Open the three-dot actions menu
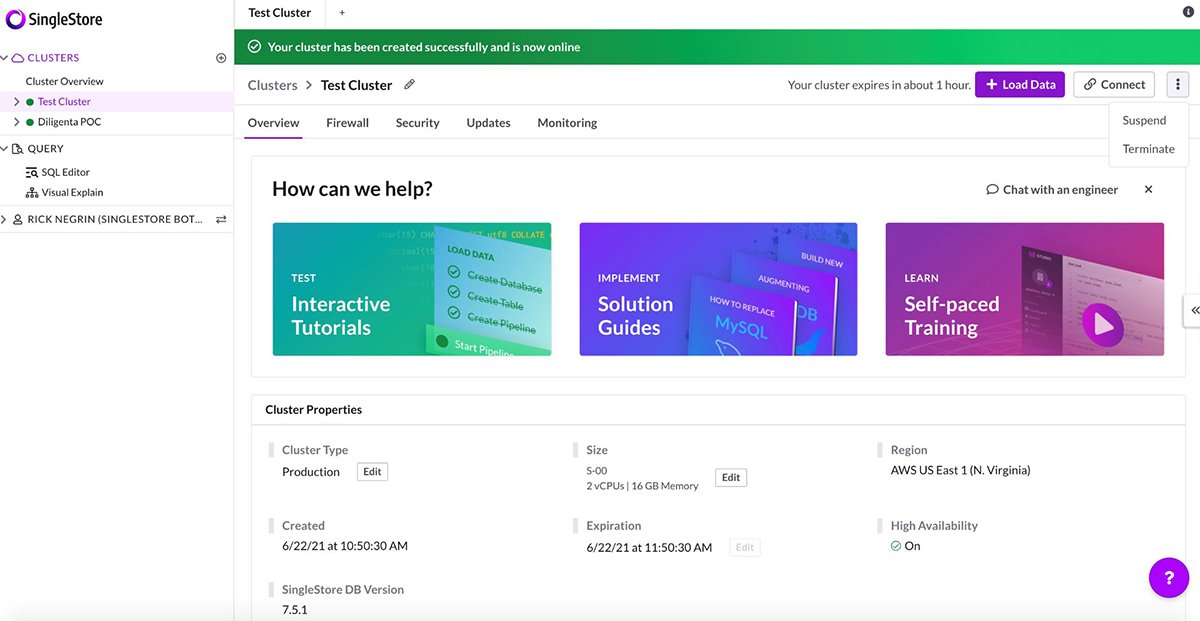Image resolution: width=1200 pixels, height=621 pixels. (x=1178, y=84)
